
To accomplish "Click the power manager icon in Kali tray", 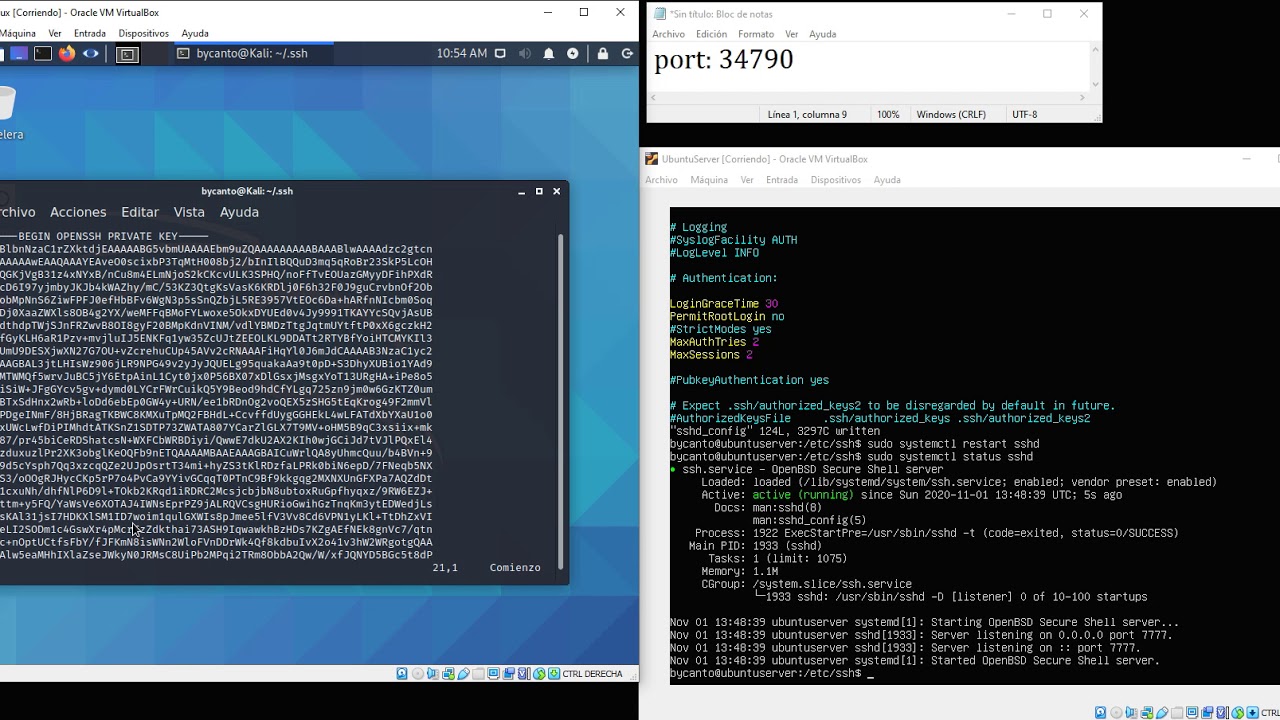I will pyautogui.click(x=573, y=53).
